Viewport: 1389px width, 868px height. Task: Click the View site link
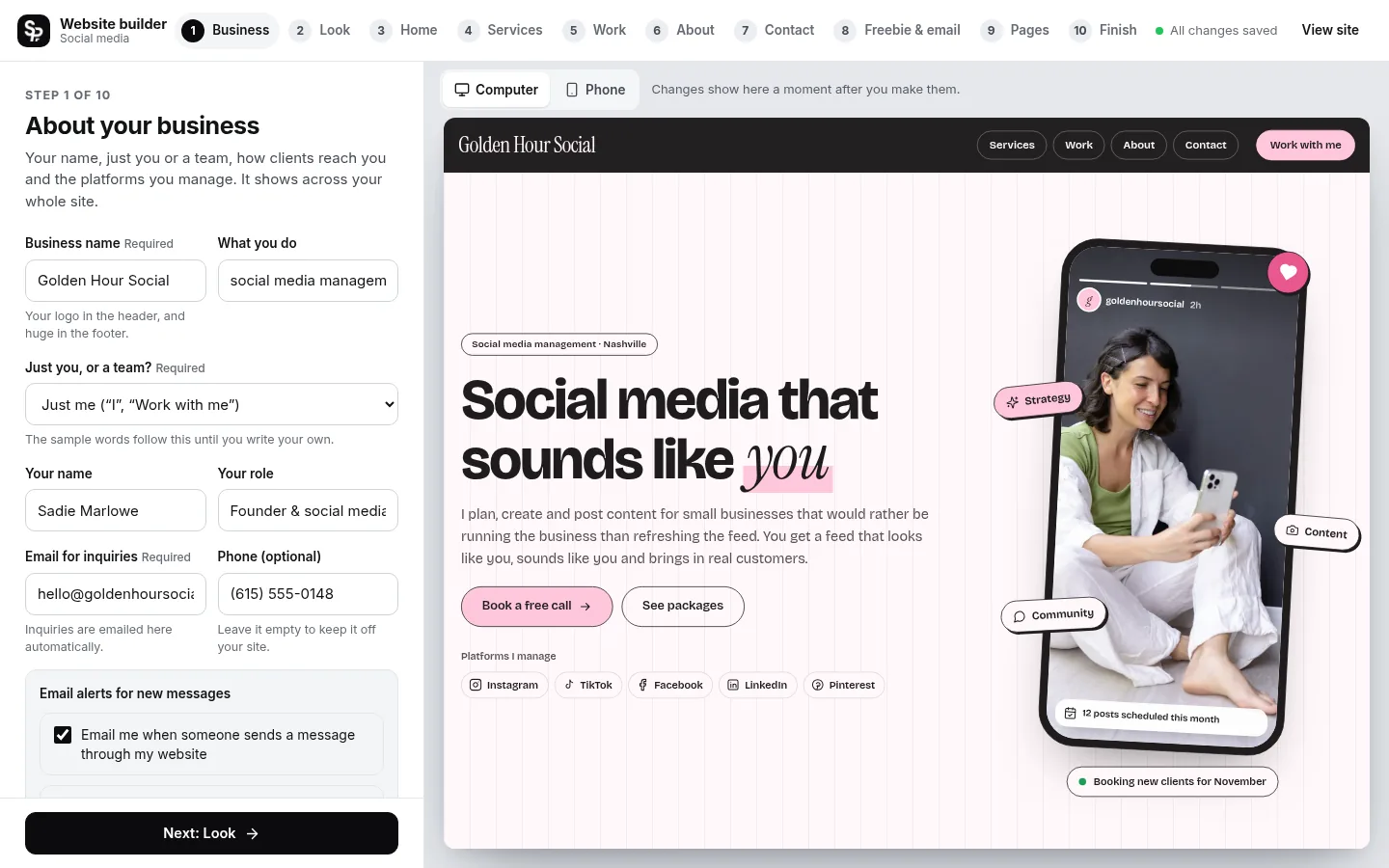(1330, 30)
